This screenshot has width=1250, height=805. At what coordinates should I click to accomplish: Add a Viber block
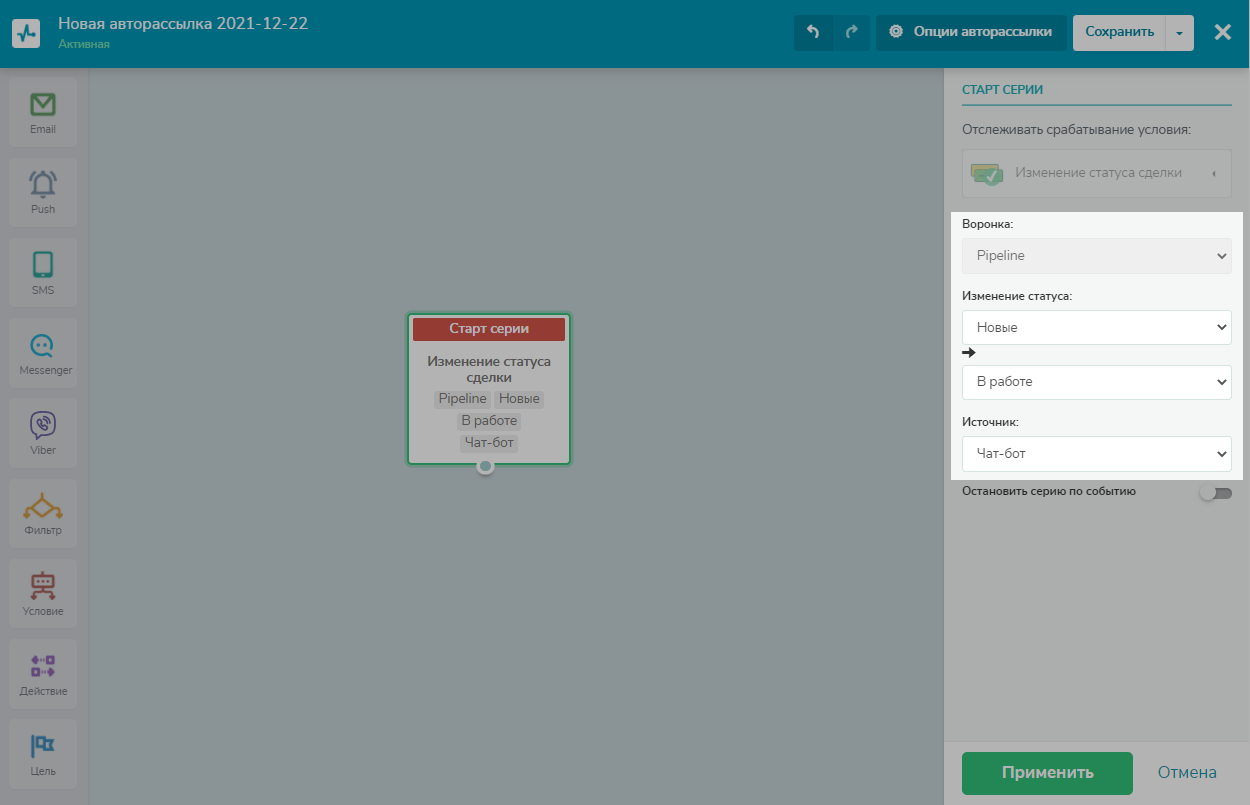[43, 434]
